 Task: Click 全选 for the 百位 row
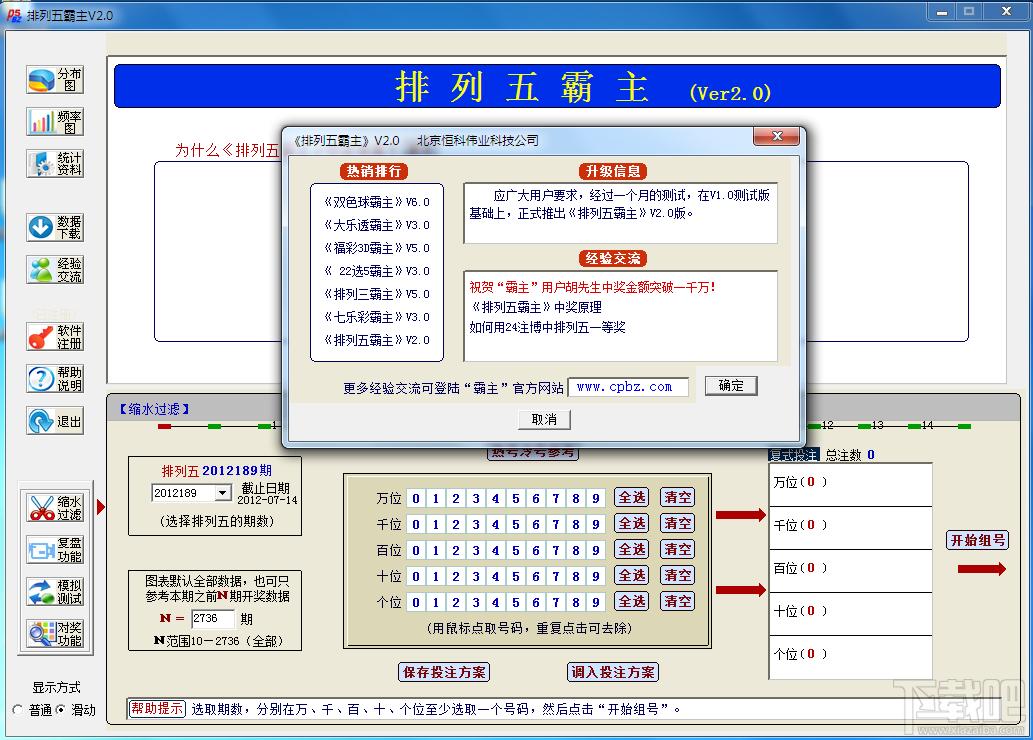631,550
